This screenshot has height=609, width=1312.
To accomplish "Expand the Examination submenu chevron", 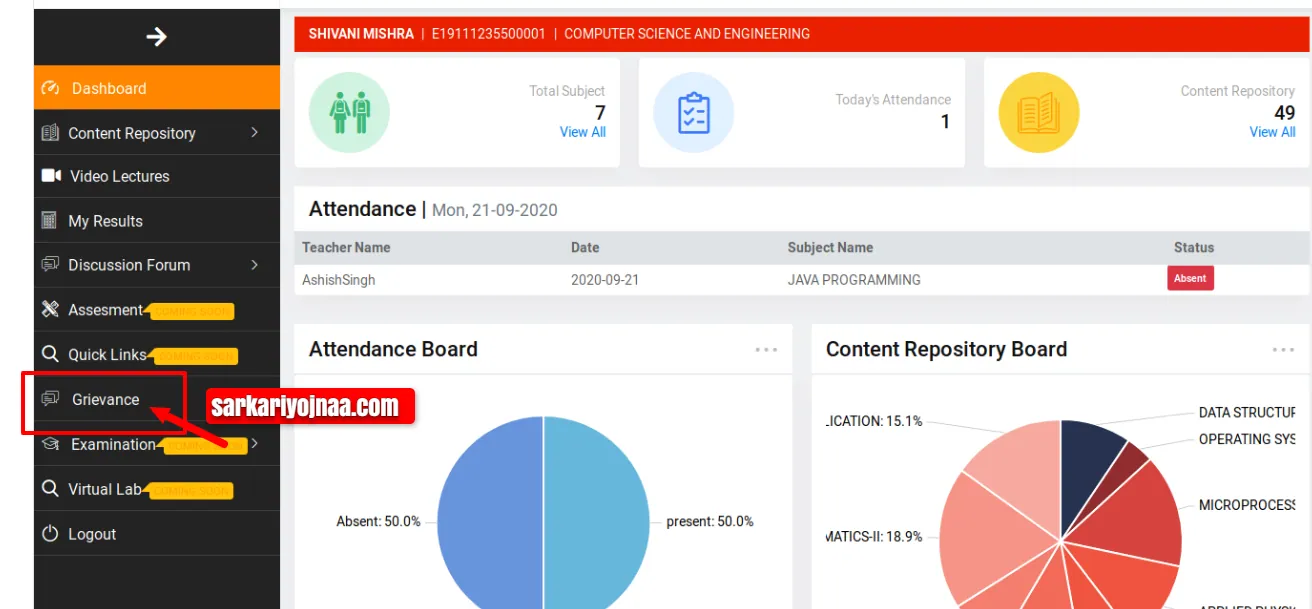I will pyautogui.click(x=255, y=443).
